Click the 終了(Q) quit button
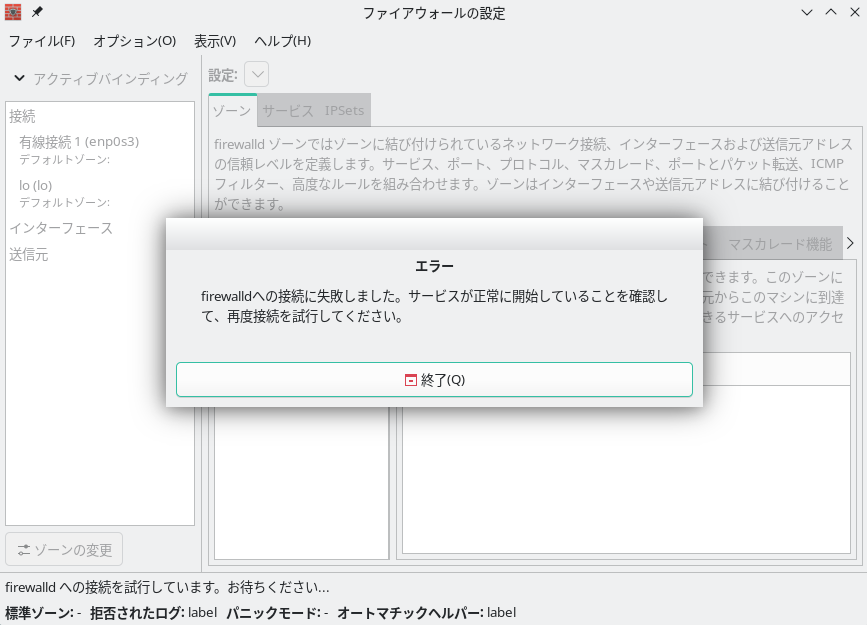Viewport: 867px width, 625px height. click(x=434, y=380)
